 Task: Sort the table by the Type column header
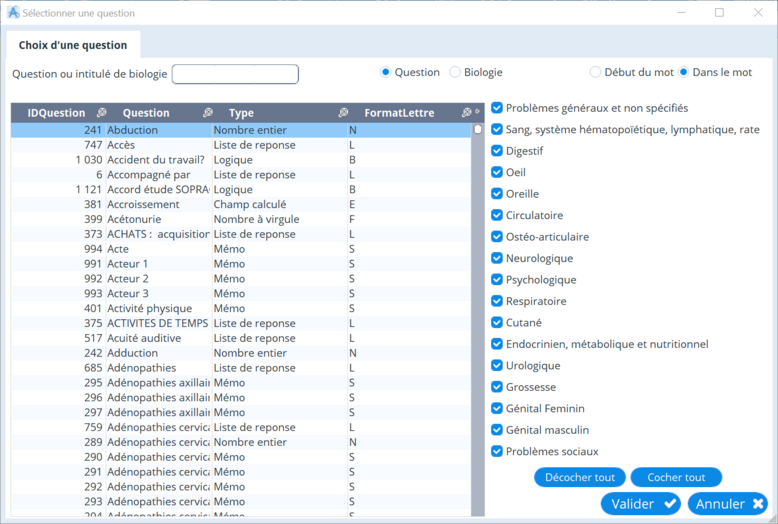pyautogui.click(x=241, y=113)
